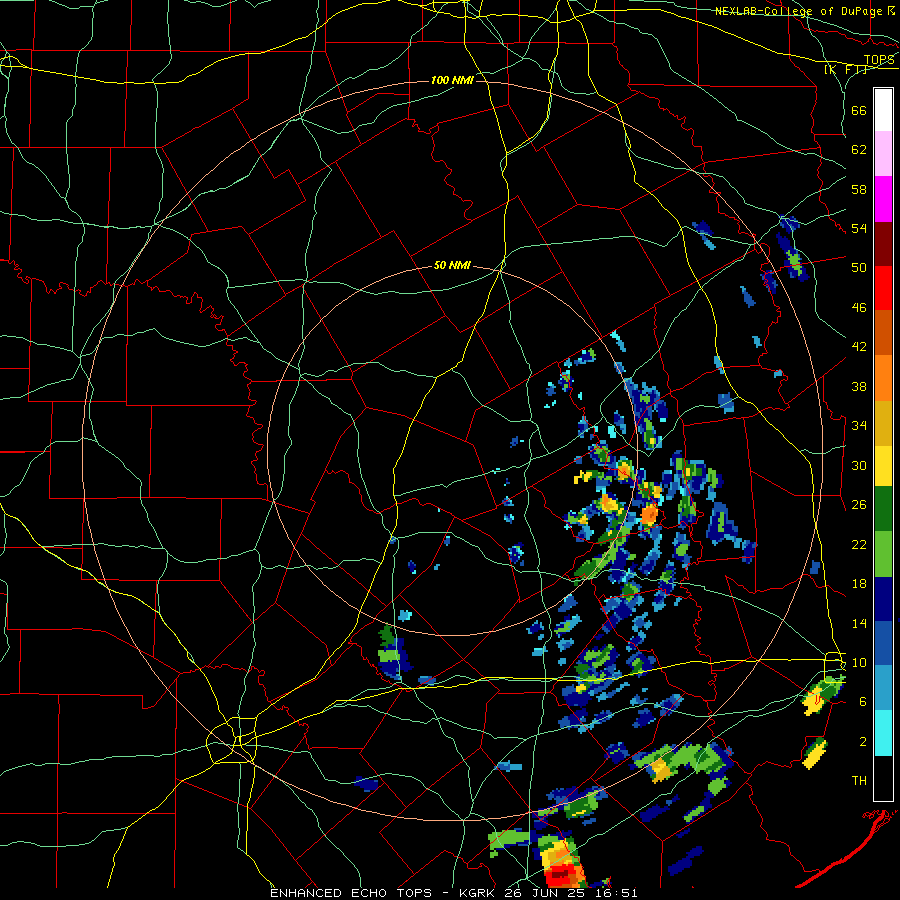Click the highway loop interchange at lower left
The image size is (900, 900).
tap(232, 740)
